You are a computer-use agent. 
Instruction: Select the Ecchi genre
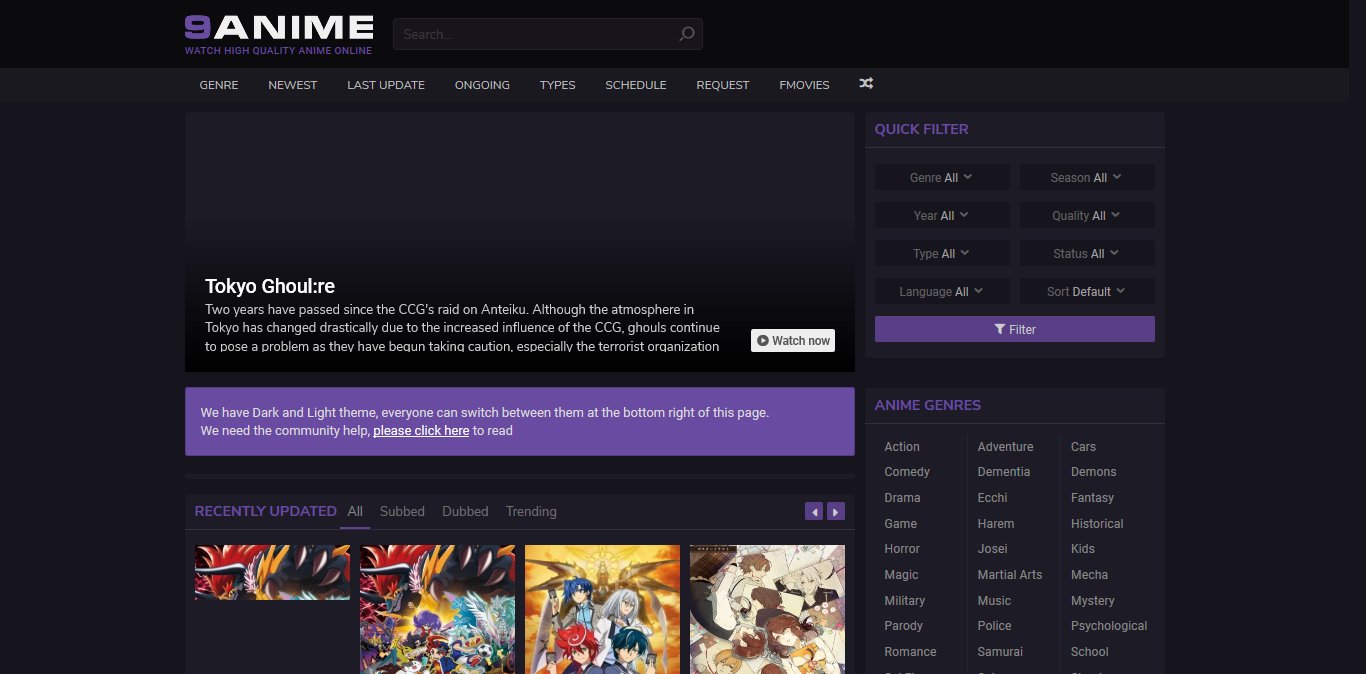(x=992, y=498)
